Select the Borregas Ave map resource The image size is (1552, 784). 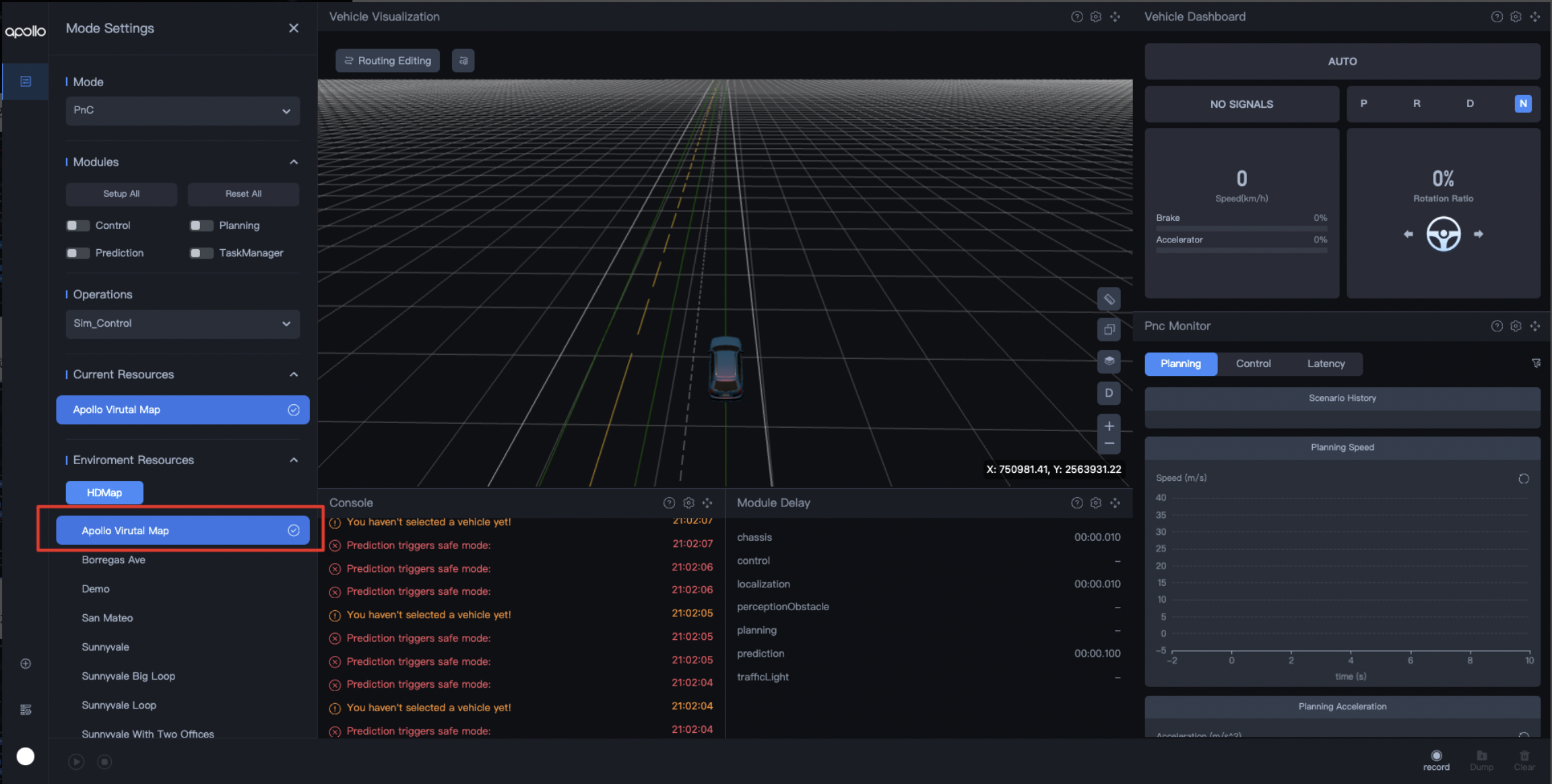[113, 560]
